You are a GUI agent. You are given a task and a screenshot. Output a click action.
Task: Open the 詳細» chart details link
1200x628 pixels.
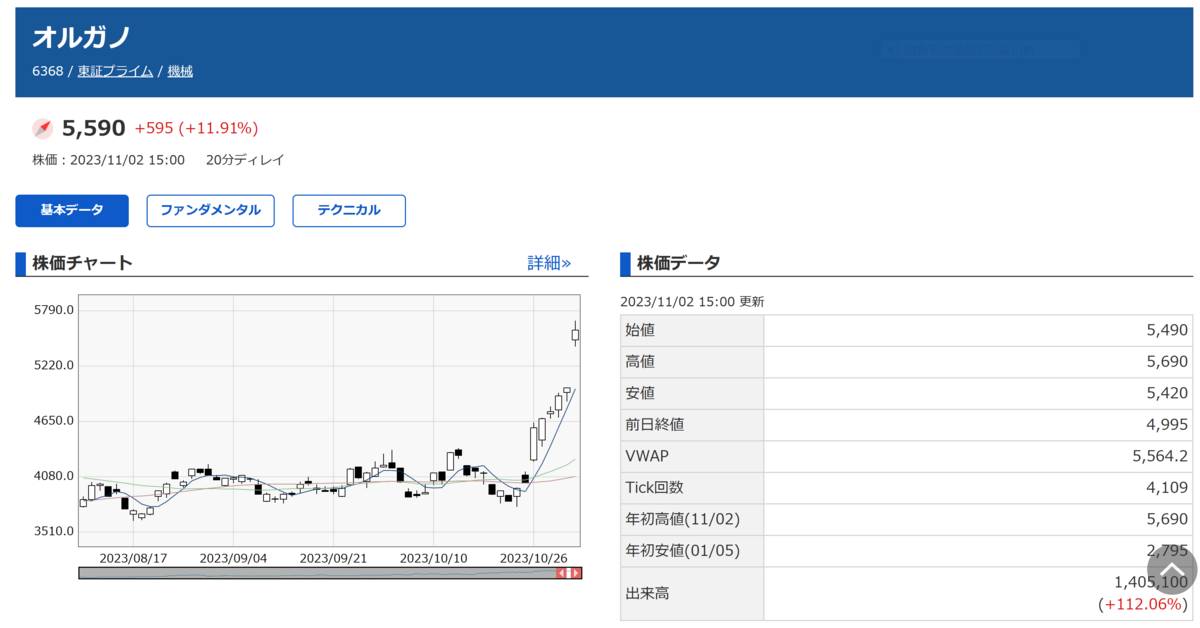(x=549, y=263)
